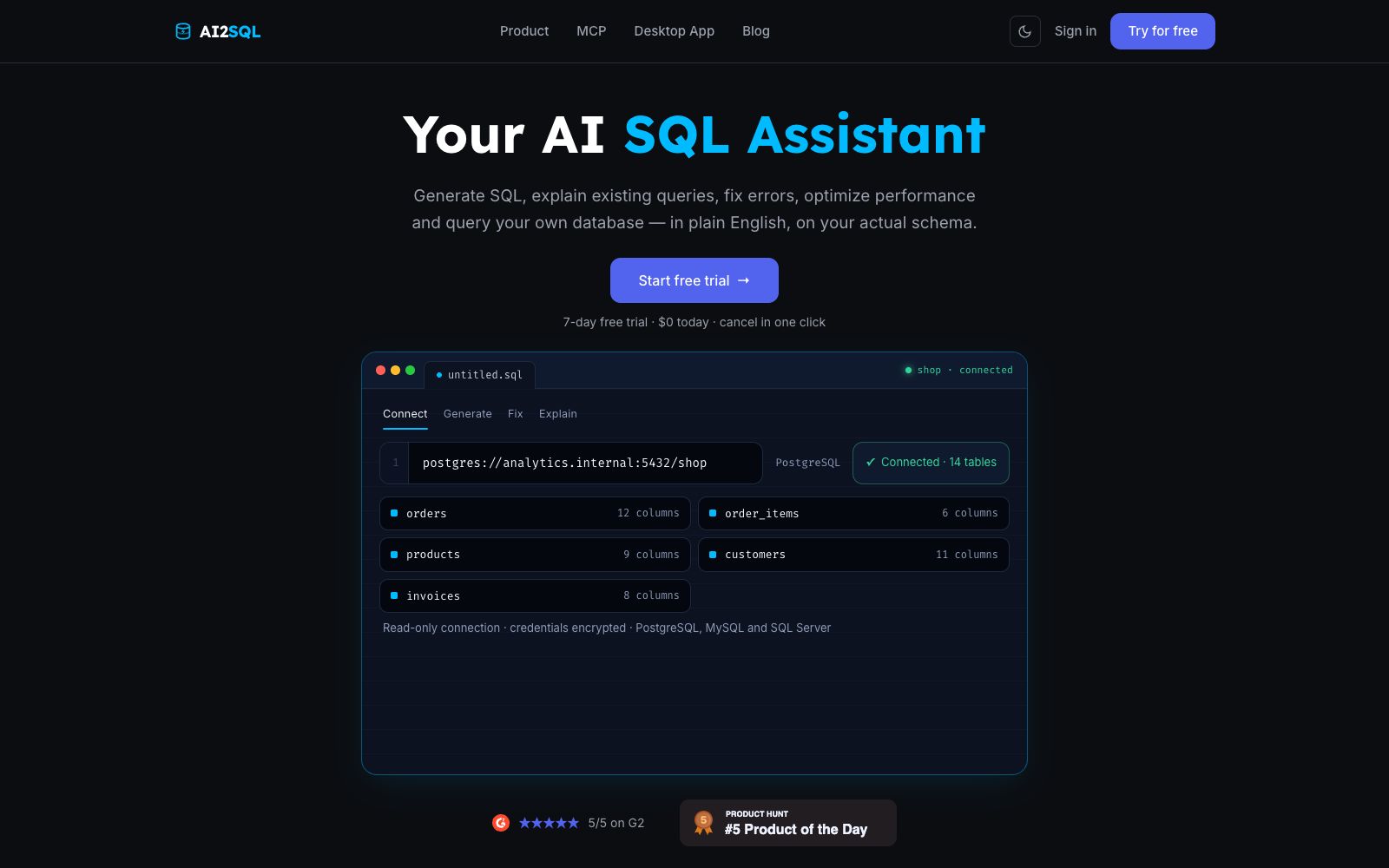Screen dimensions: 1389x868
Task: Select the products table row
Action: point(535,555)
